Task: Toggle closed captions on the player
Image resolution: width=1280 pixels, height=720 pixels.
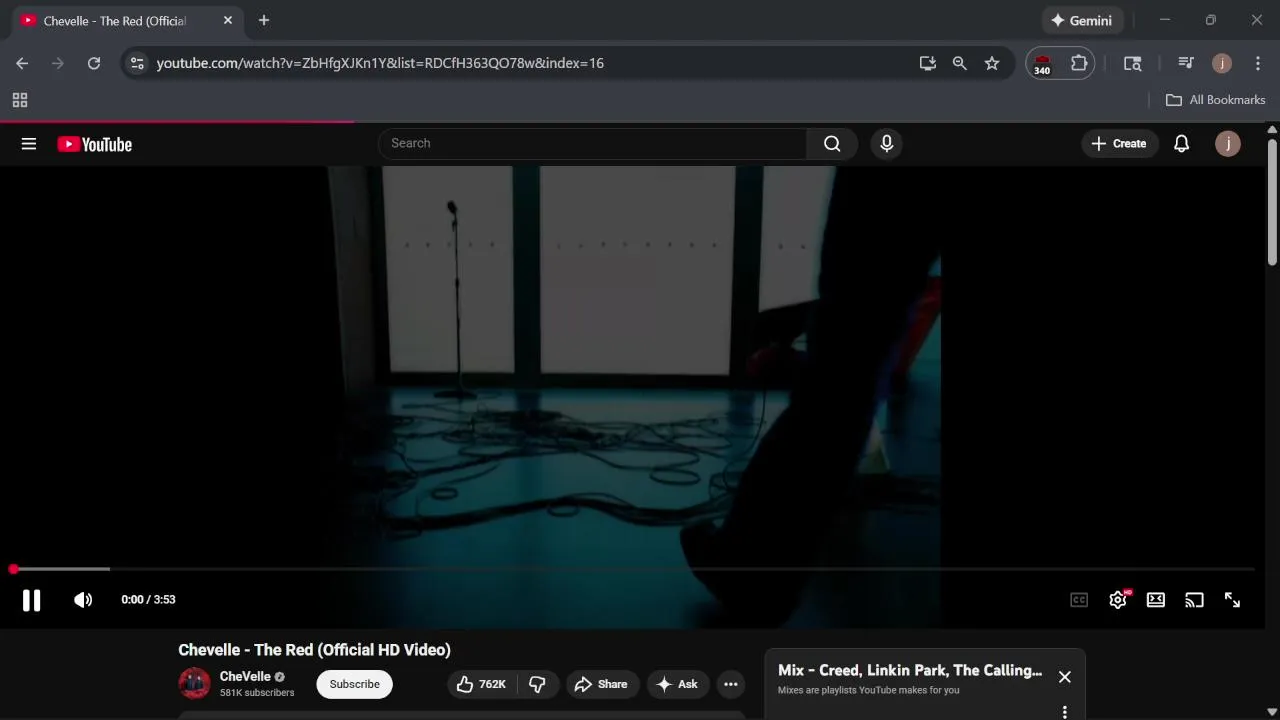Action: (1079, 600)
